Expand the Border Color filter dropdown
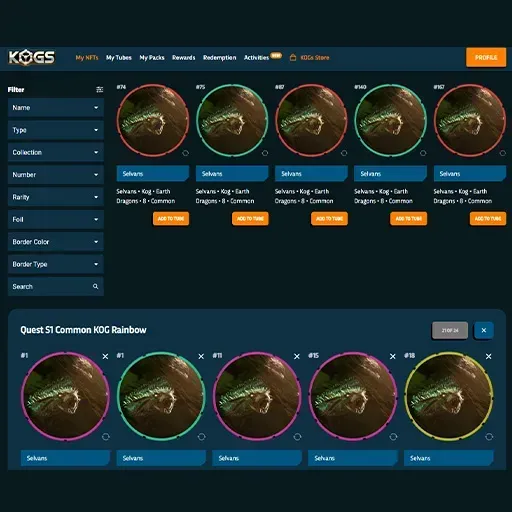Viewport: 512px width, 512px height. (56, 242)
